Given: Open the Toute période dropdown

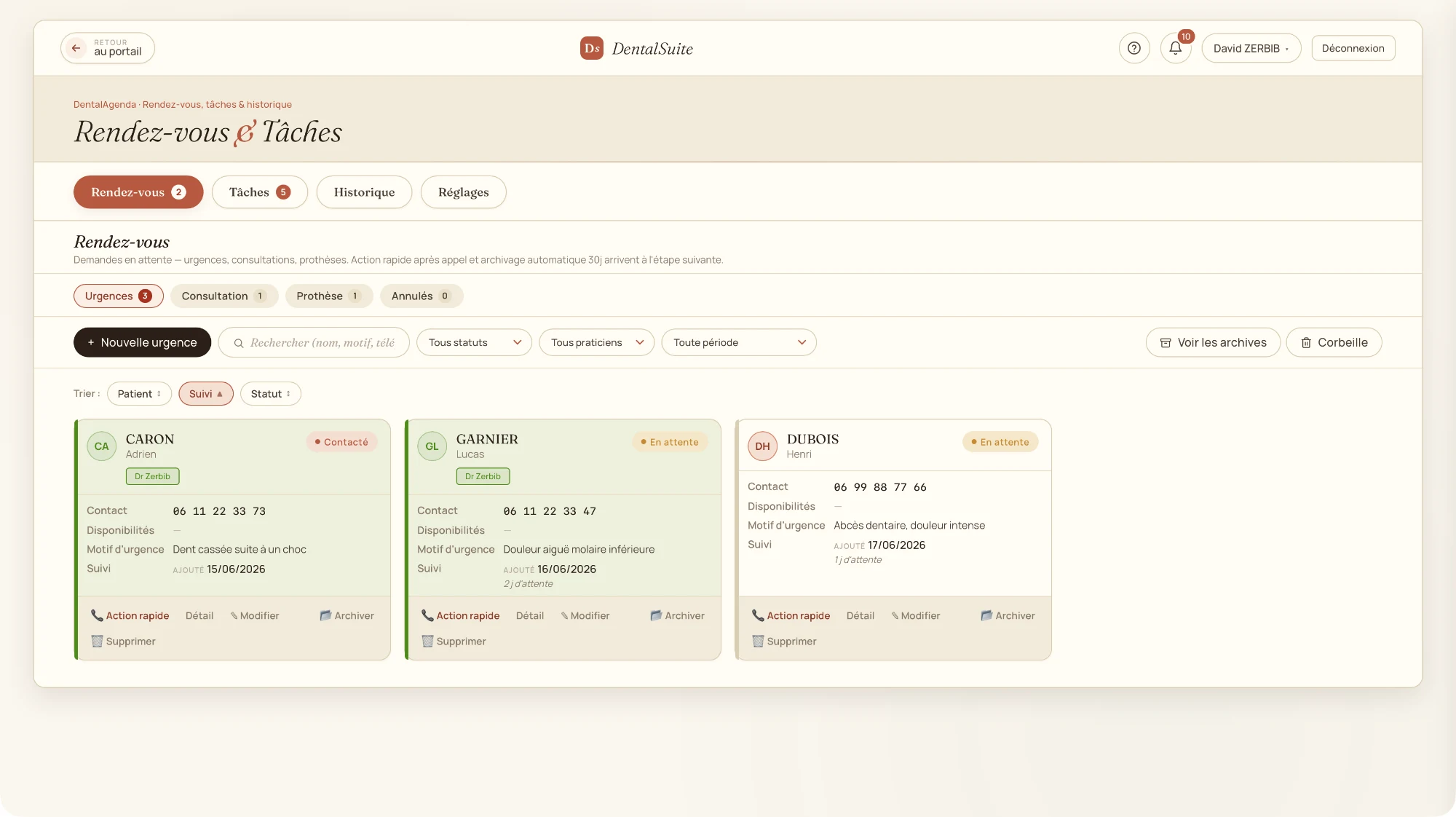Looking at the screenshot, I should pos(739,342).
